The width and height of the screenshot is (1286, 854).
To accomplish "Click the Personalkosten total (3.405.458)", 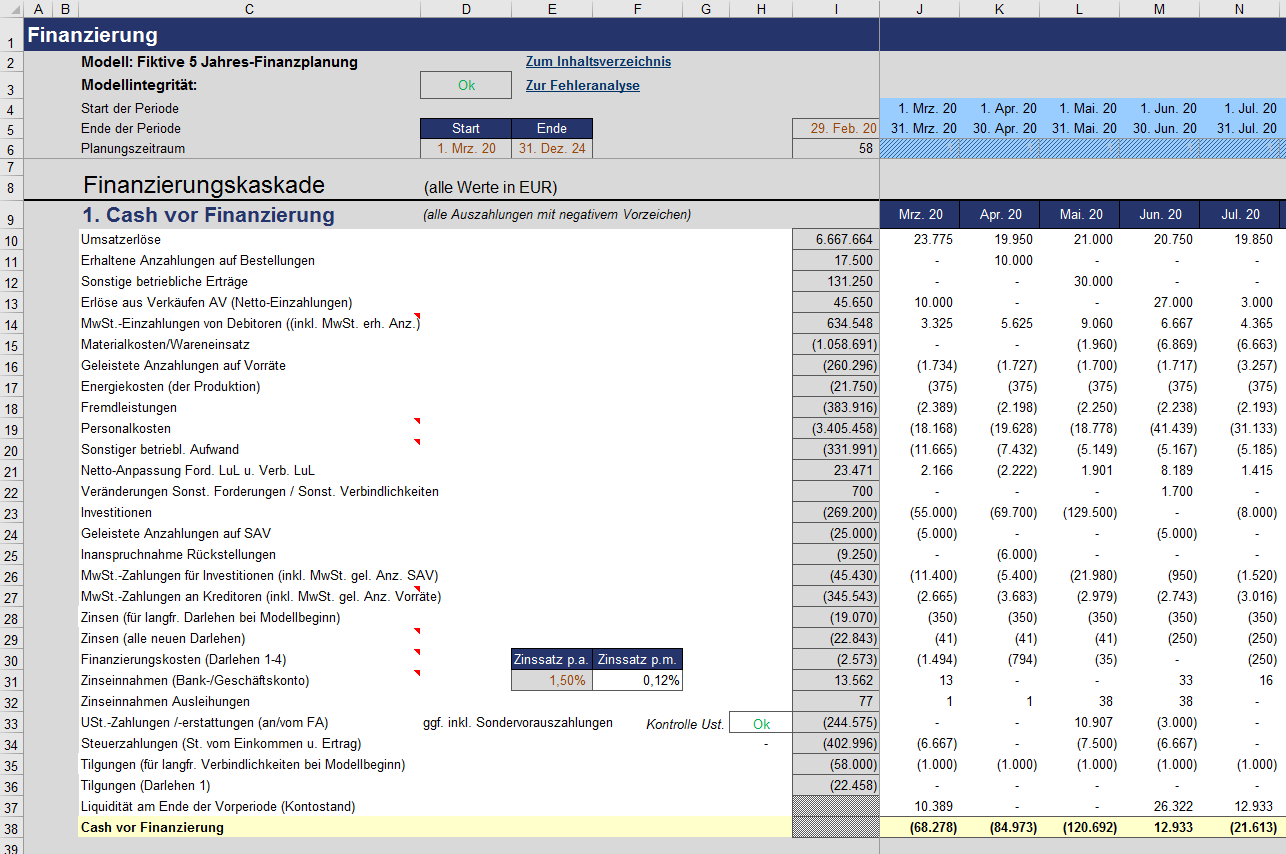I will [836, 429].
